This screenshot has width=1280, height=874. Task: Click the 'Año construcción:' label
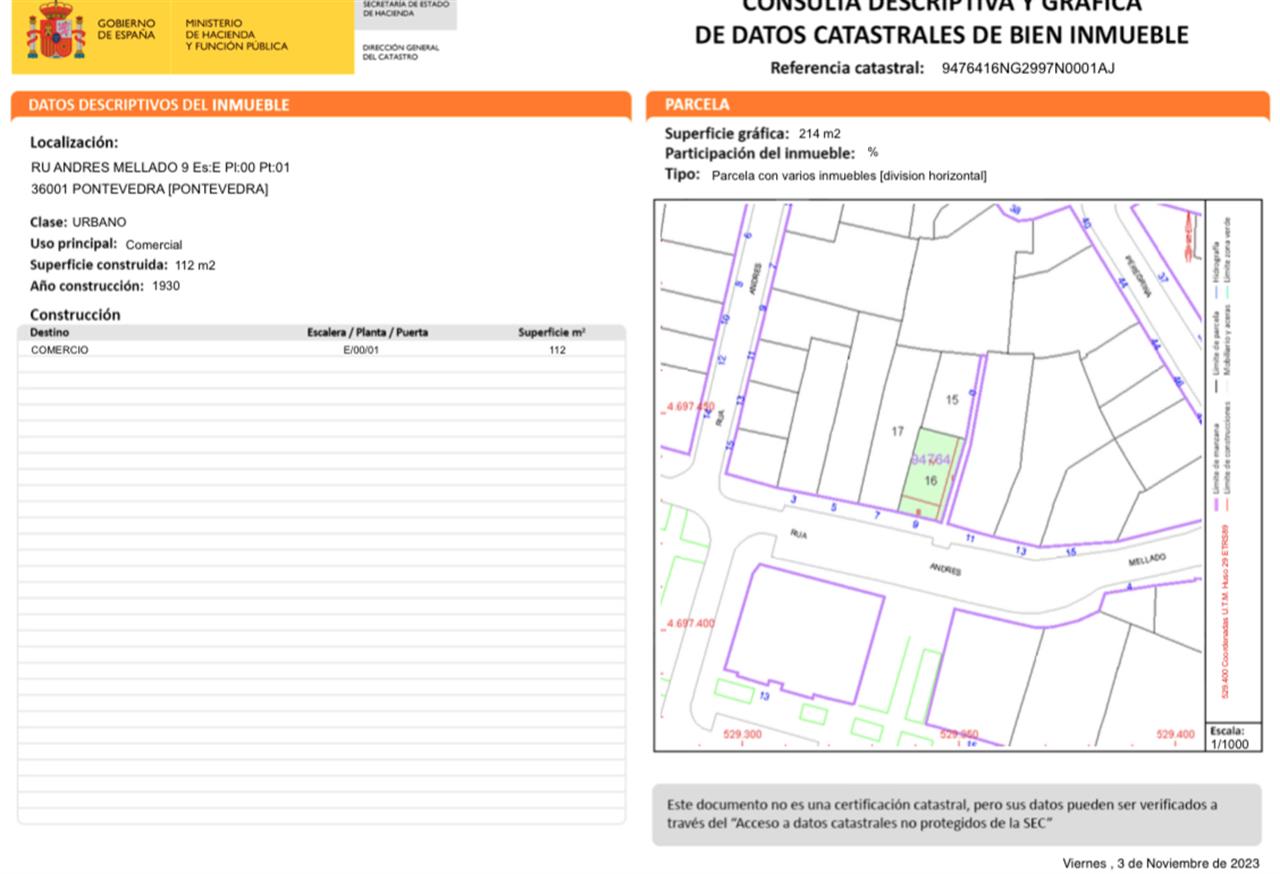tap(87, 285)
